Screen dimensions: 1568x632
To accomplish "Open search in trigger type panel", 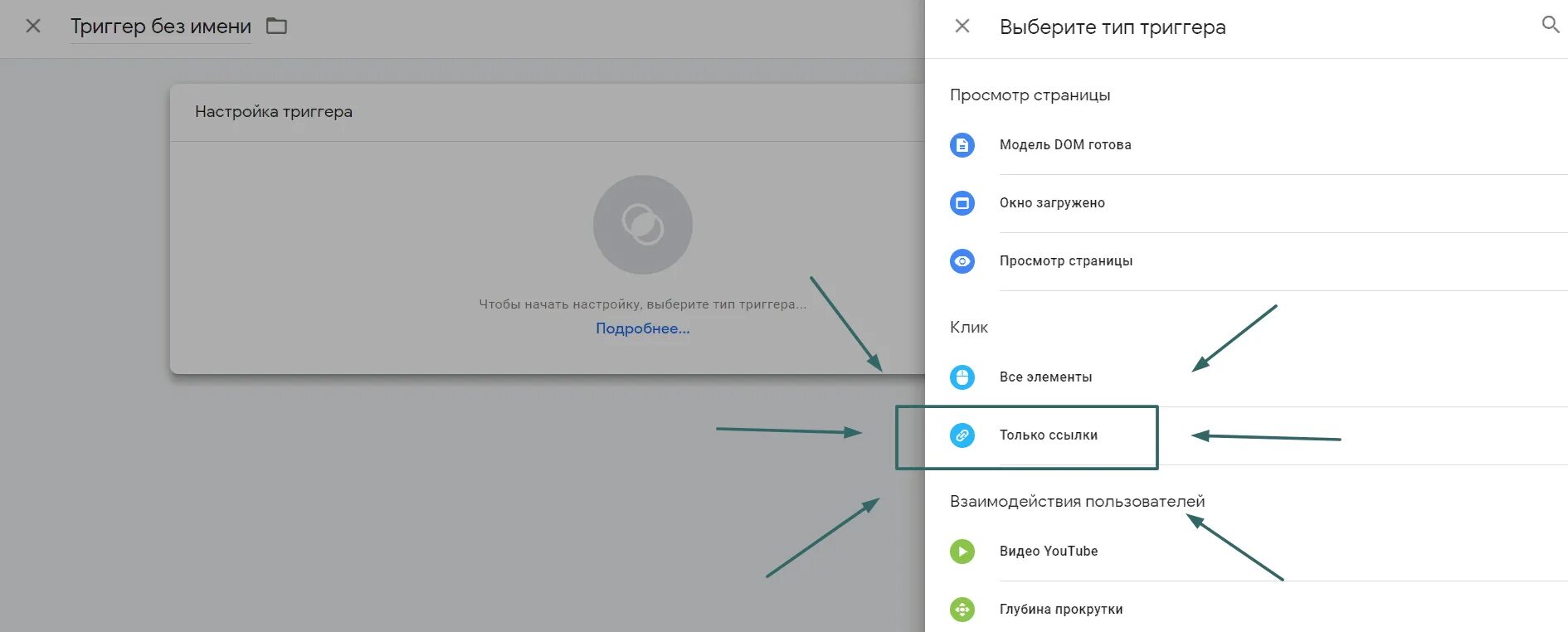I will click(1550, 25).
